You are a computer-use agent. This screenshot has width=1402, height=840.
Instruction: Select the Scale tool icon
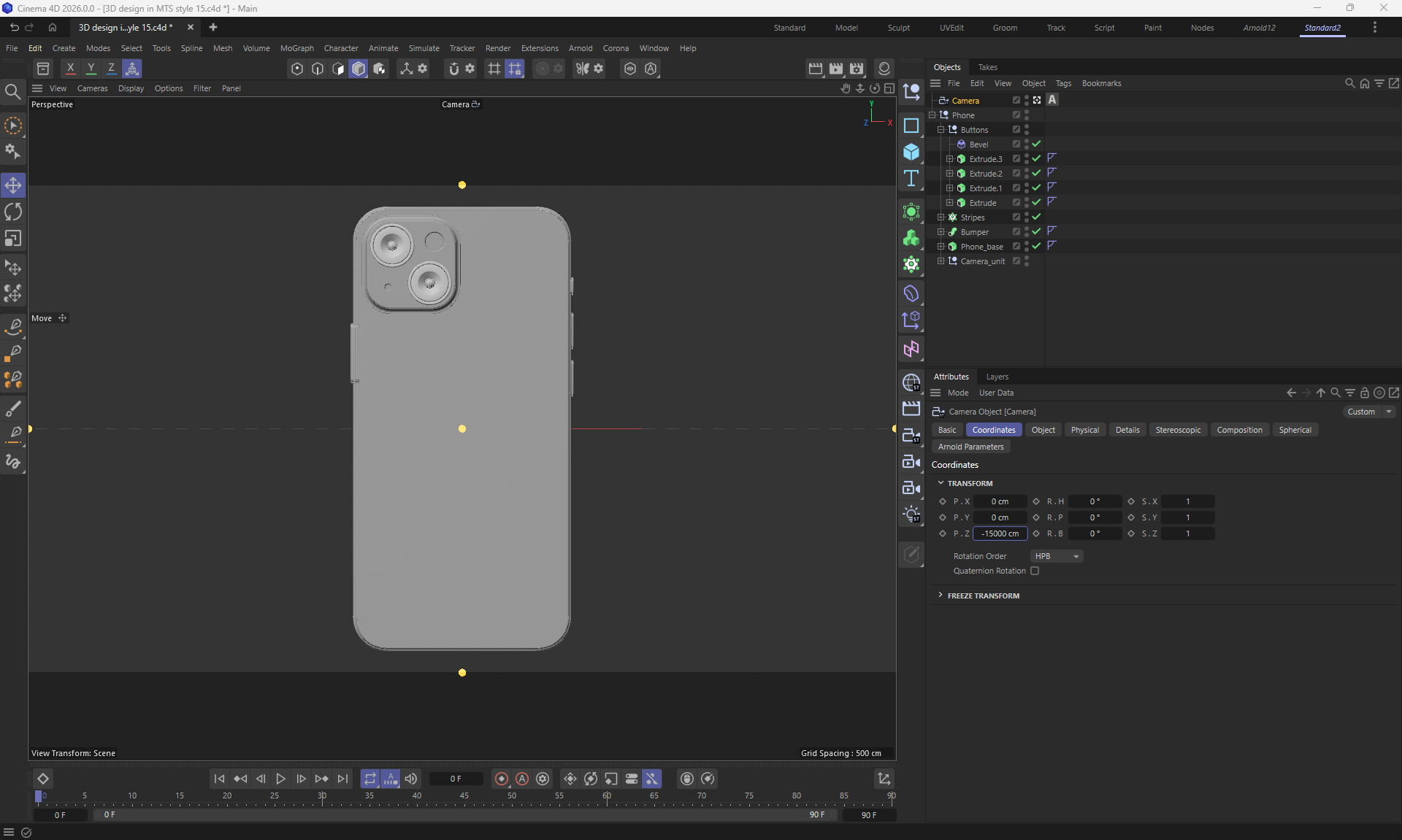13,239
